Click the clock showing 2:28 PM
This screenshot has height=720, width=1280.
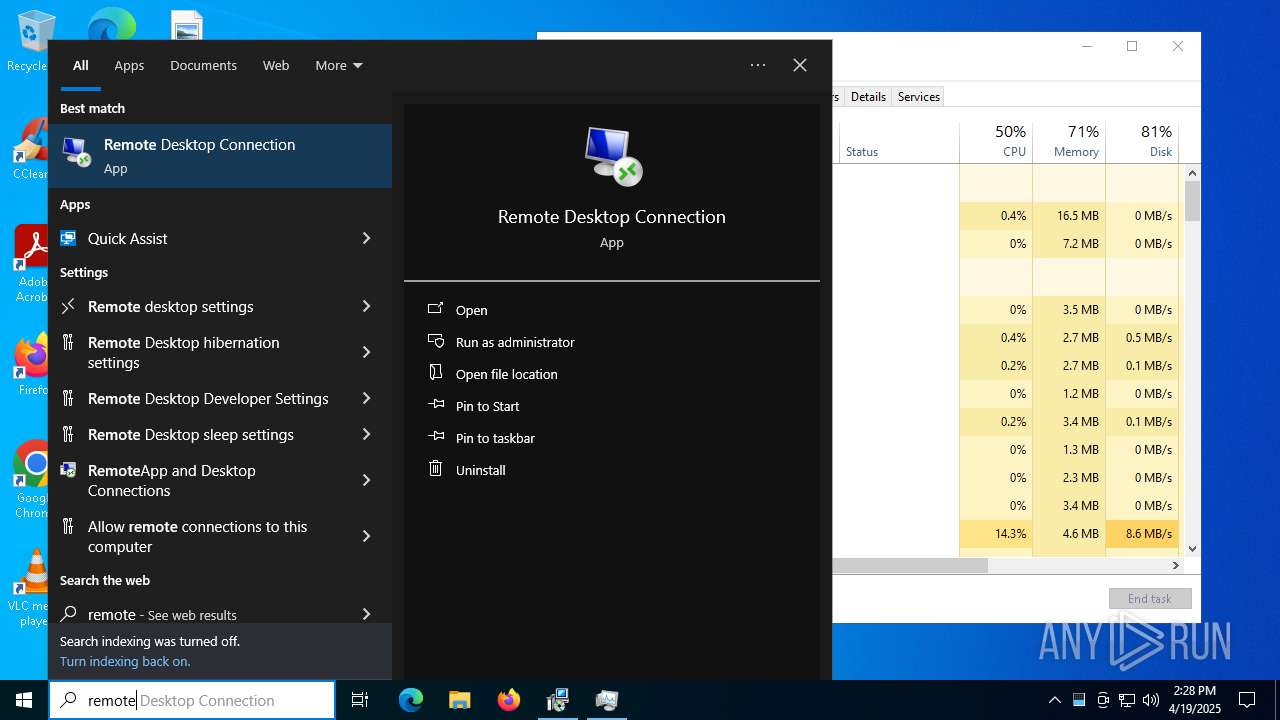coord(1195,691)
